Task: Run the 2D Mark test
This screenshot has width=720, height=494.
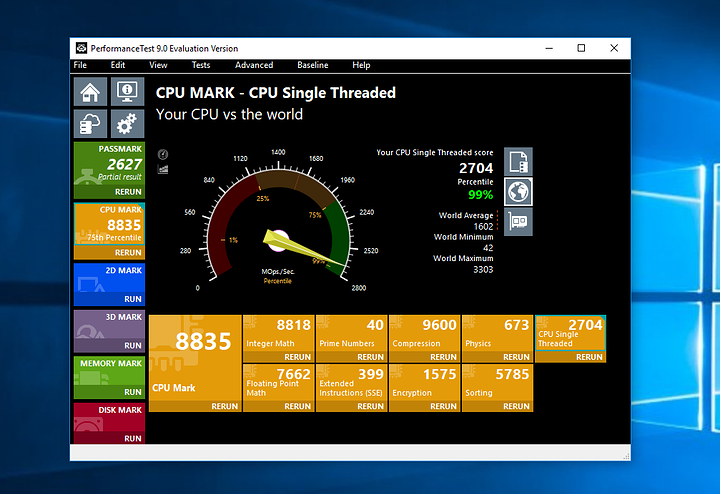Action: [133, 299]
